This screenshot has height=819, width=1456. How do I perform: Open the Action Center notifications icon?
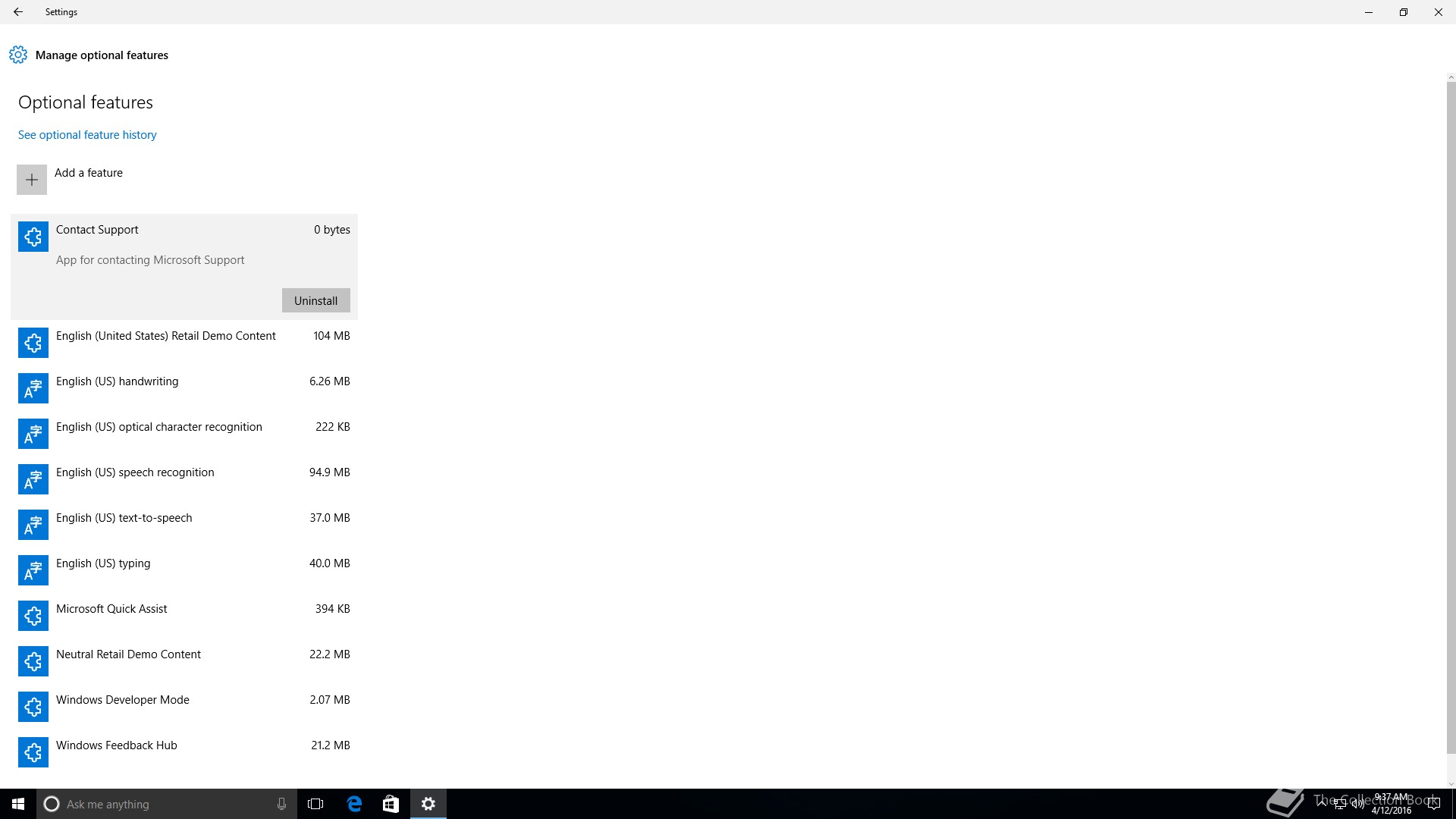pyautogui.click(x=1433, y=804)
